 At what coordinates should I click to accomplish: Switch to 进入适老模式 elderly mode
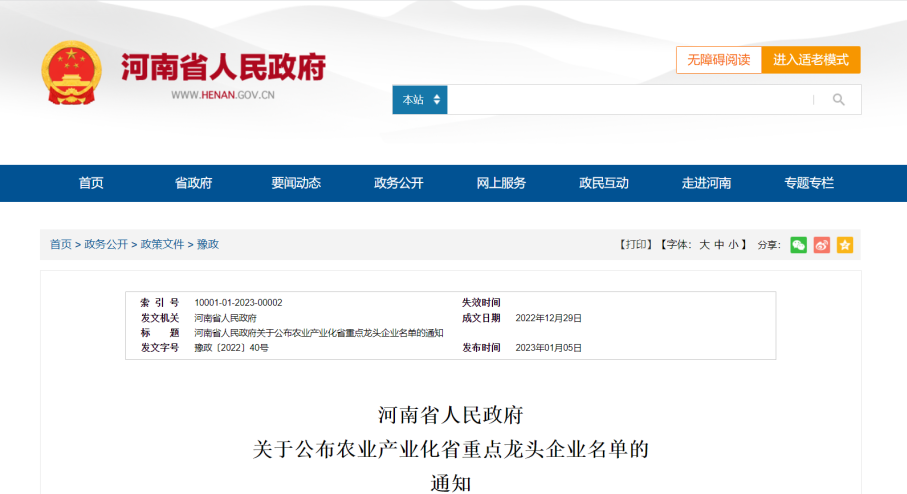810,60
